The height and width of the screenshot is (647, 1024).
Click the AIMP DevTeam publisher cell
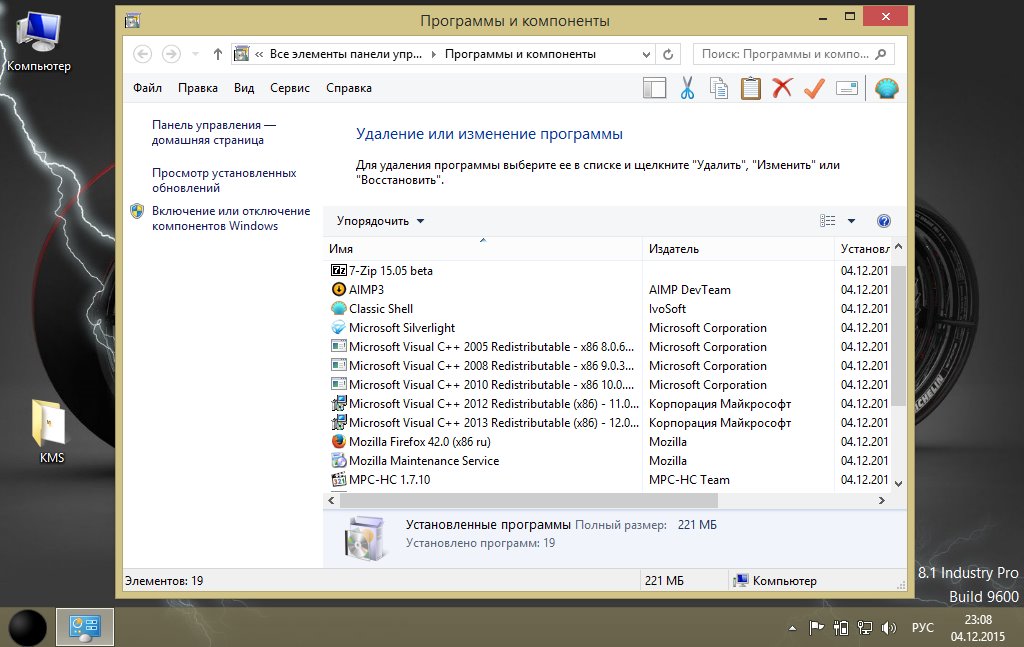(x=690, y=289)
